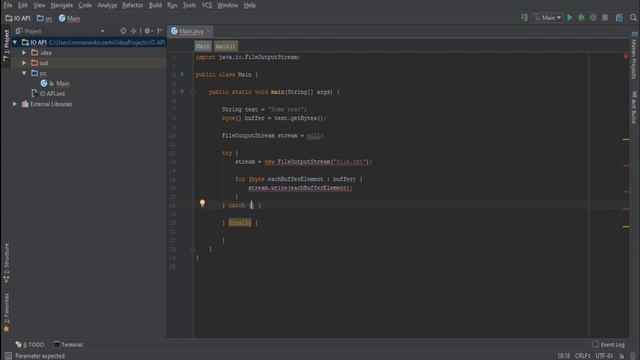Screen dimensions: 640x360
Task: Open the Tools menu
Action: 189,5
